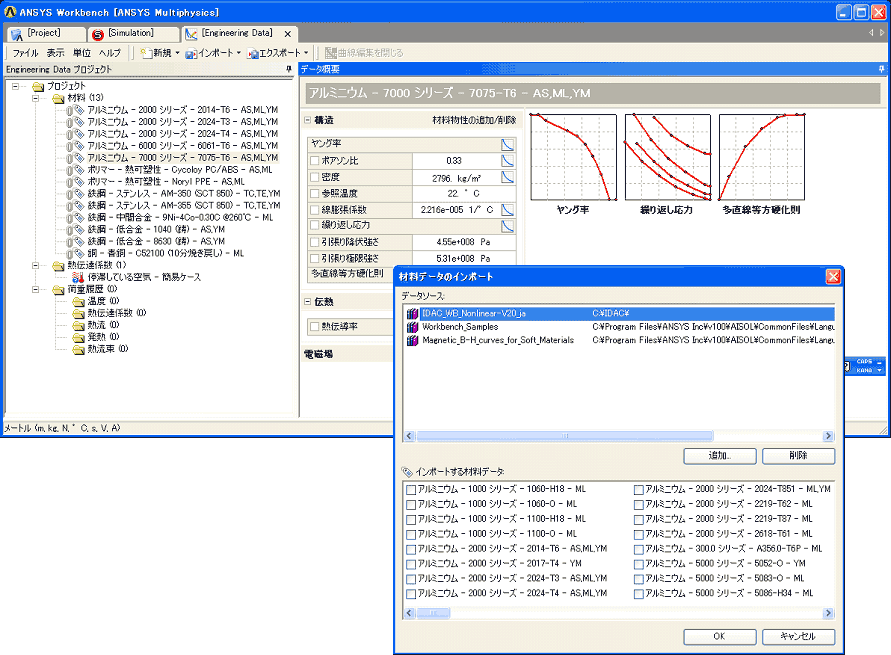
Task: Open the 発熱 folder icon
Action: (79, 337)
